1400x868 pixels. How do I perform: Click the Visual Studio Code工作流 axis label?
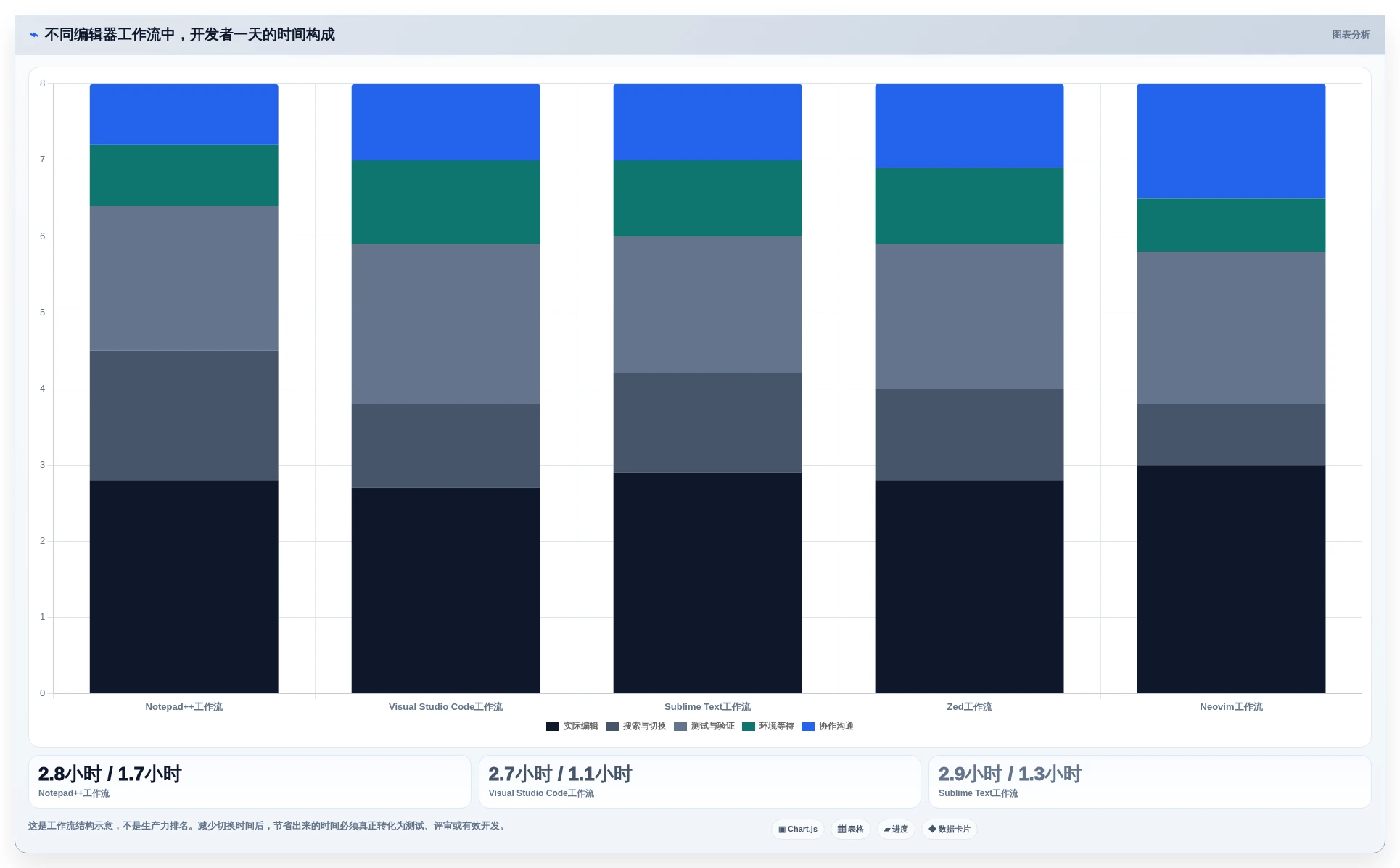coord(445,707)
